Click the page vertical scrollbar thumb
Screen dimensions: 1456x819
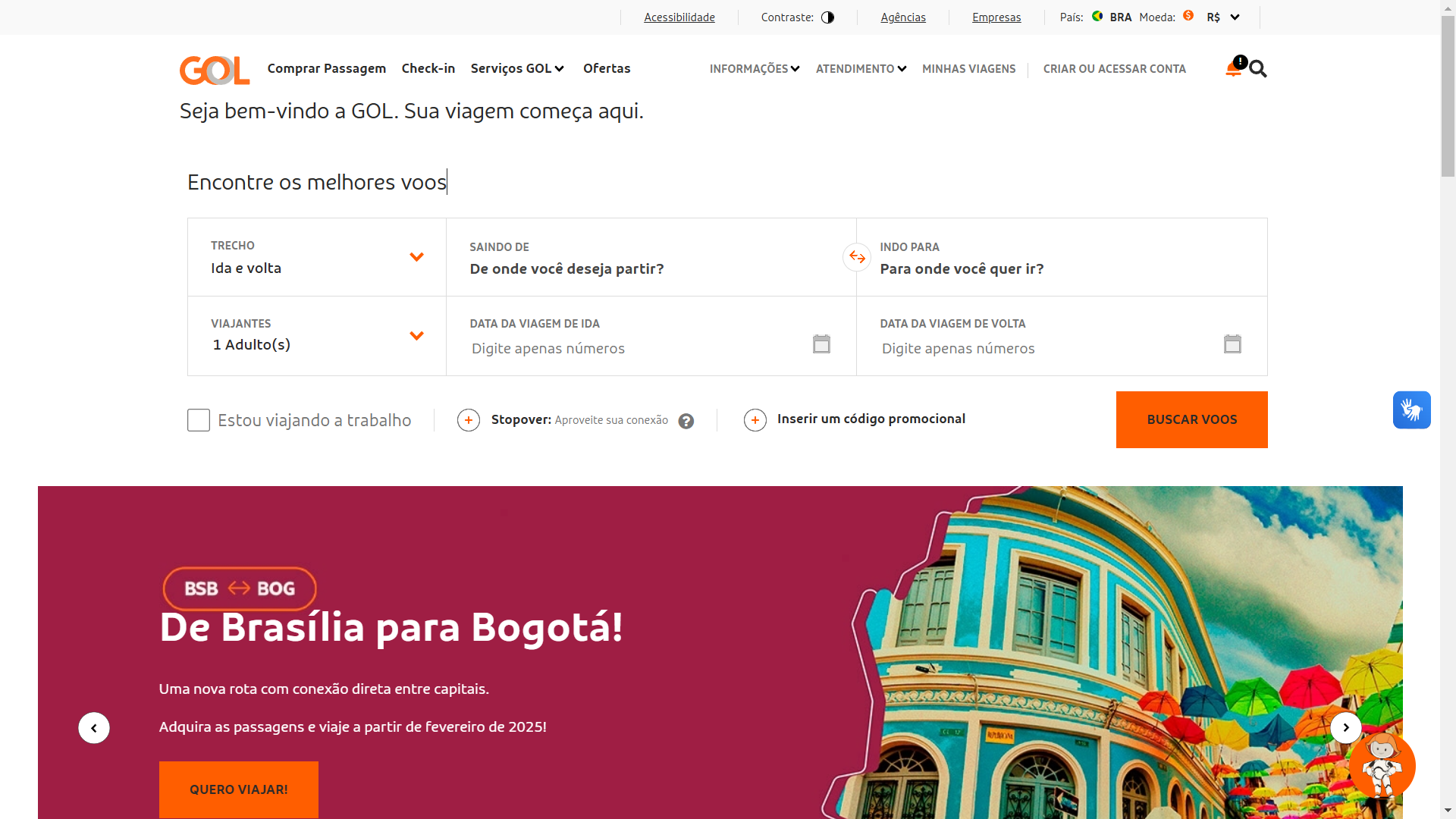point(1448,96)
